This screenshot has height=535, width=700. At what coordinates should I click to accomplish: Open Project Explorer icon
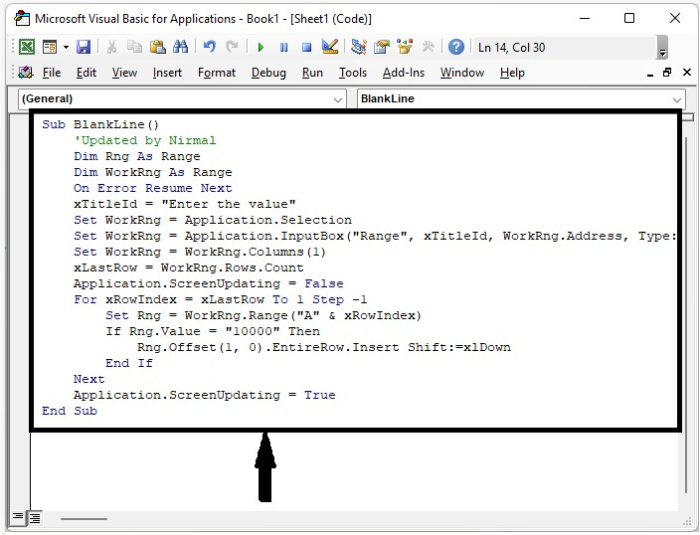(x=358, y=47)
